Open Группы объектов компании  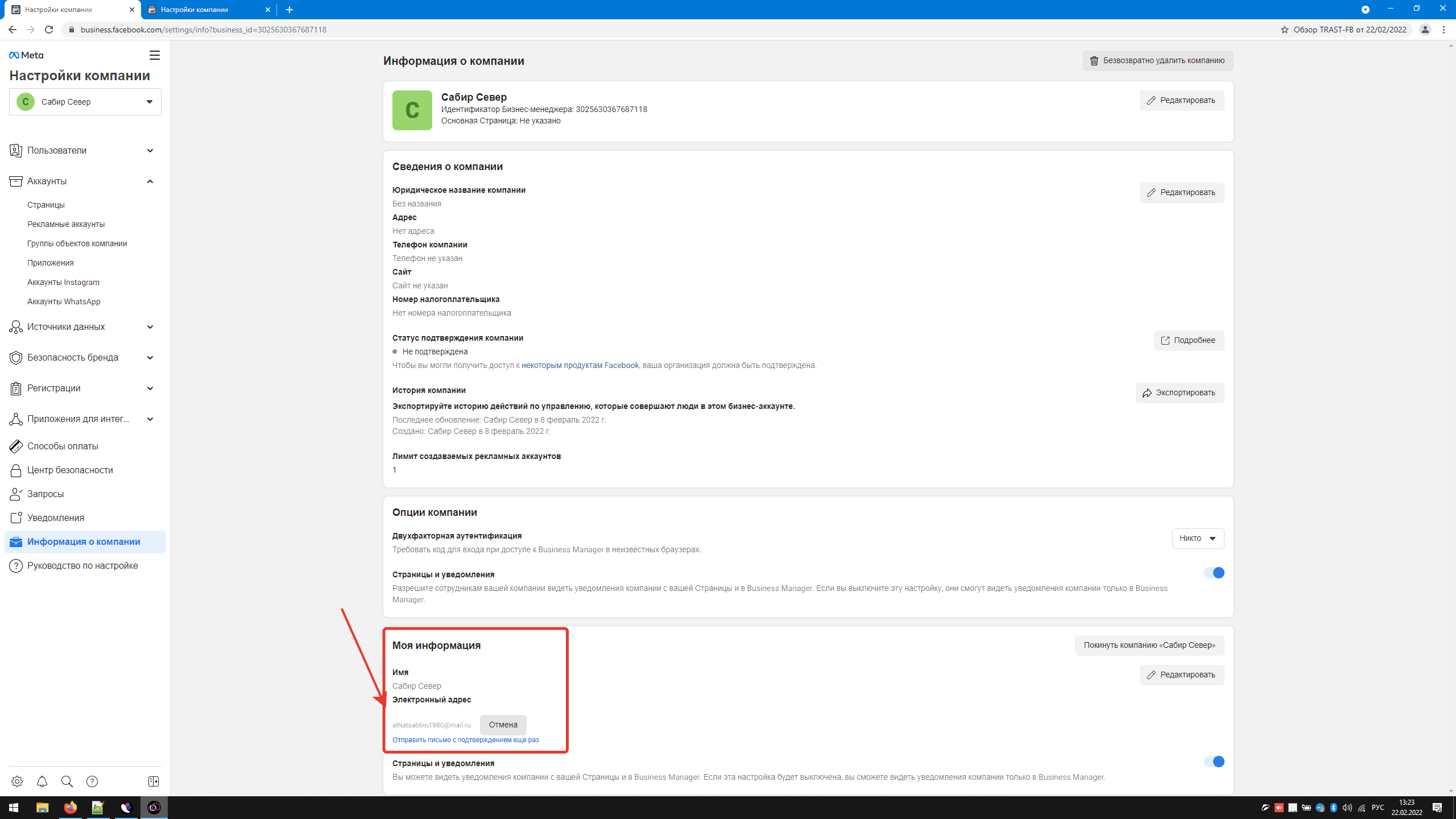(77, 243)
